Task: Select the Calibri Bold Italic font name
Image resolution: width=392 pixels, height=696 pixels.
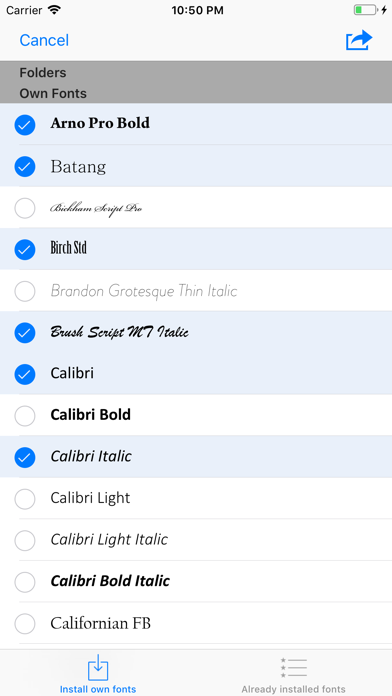Action: pyautogui.click(x=110, y=581)
